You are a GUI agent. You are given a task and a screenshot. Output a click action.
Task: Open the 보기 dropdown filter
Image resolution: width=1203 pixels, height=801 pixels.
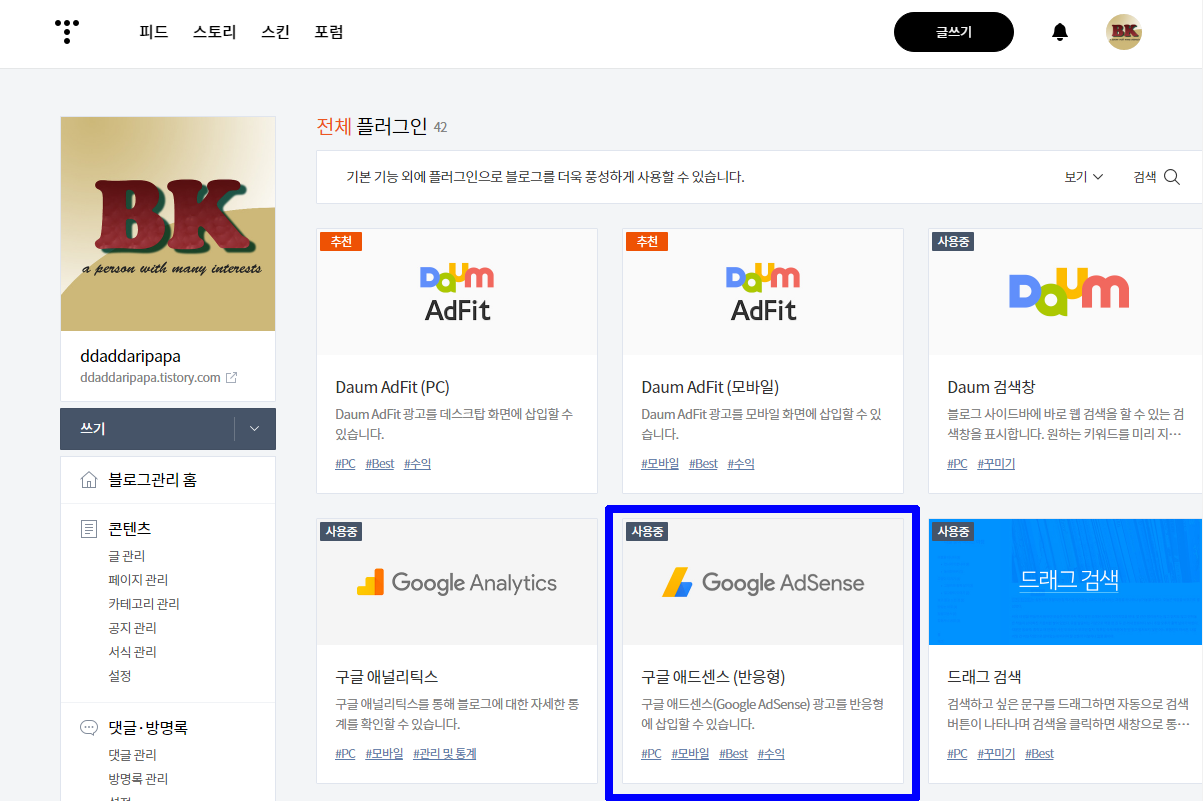click(1084, 177)
